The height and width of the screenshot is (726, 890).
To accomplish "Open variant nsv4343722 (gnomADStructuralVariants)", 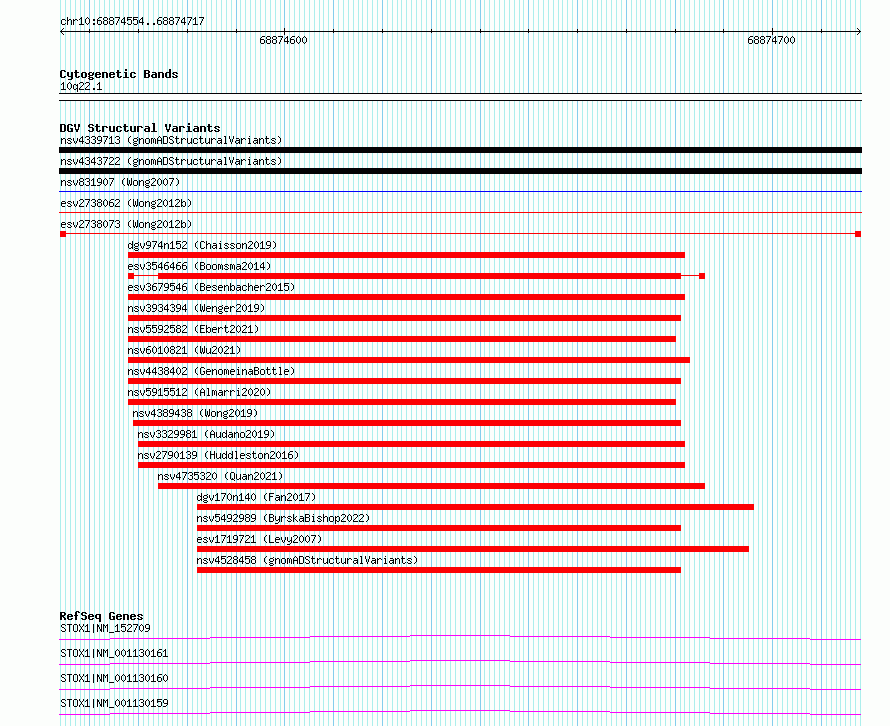I will (171, 161).
